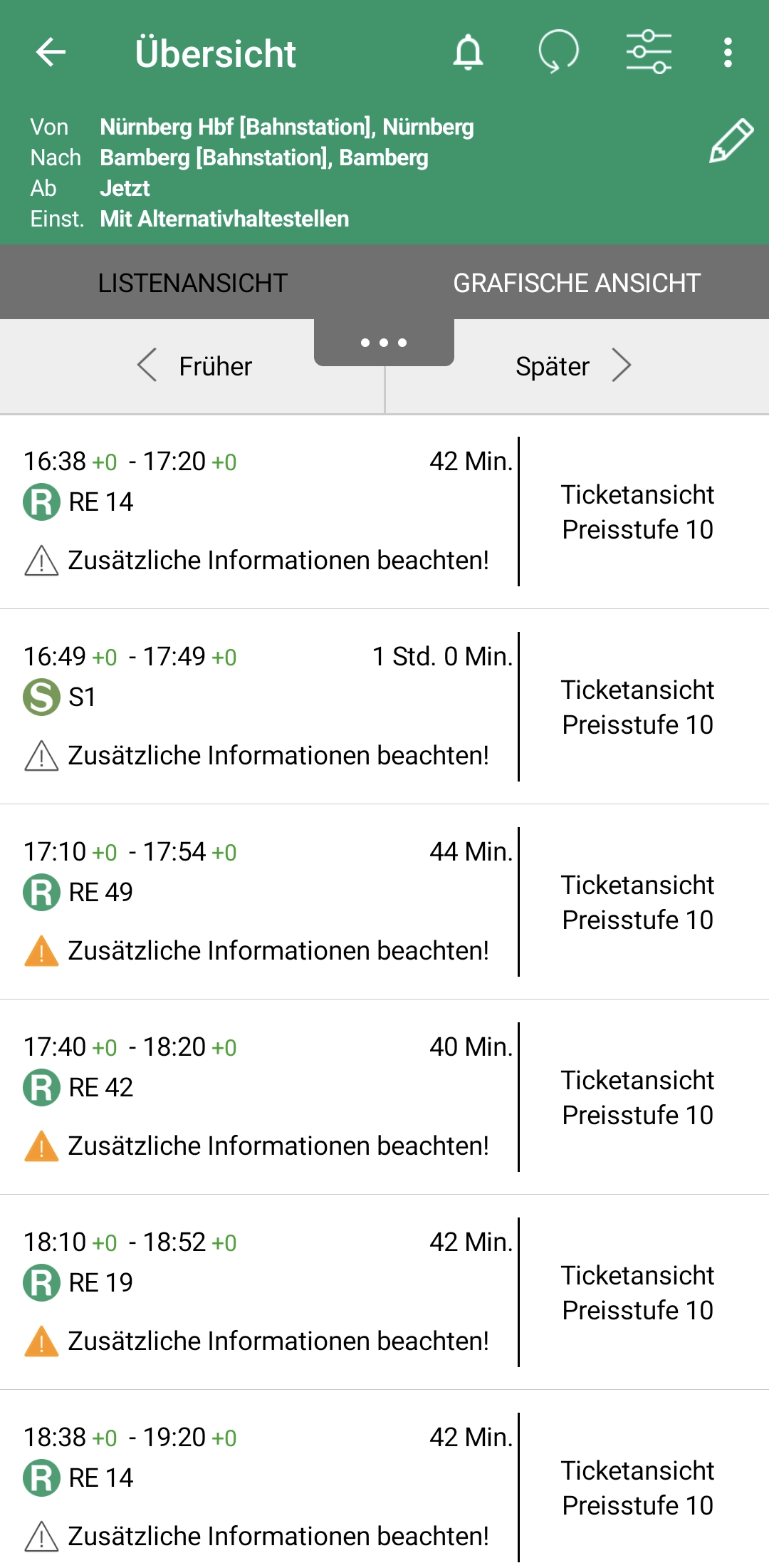This screenshot has width=769, height=1568.
Task: Open notifications via bell icon
Action: (468, 53)
